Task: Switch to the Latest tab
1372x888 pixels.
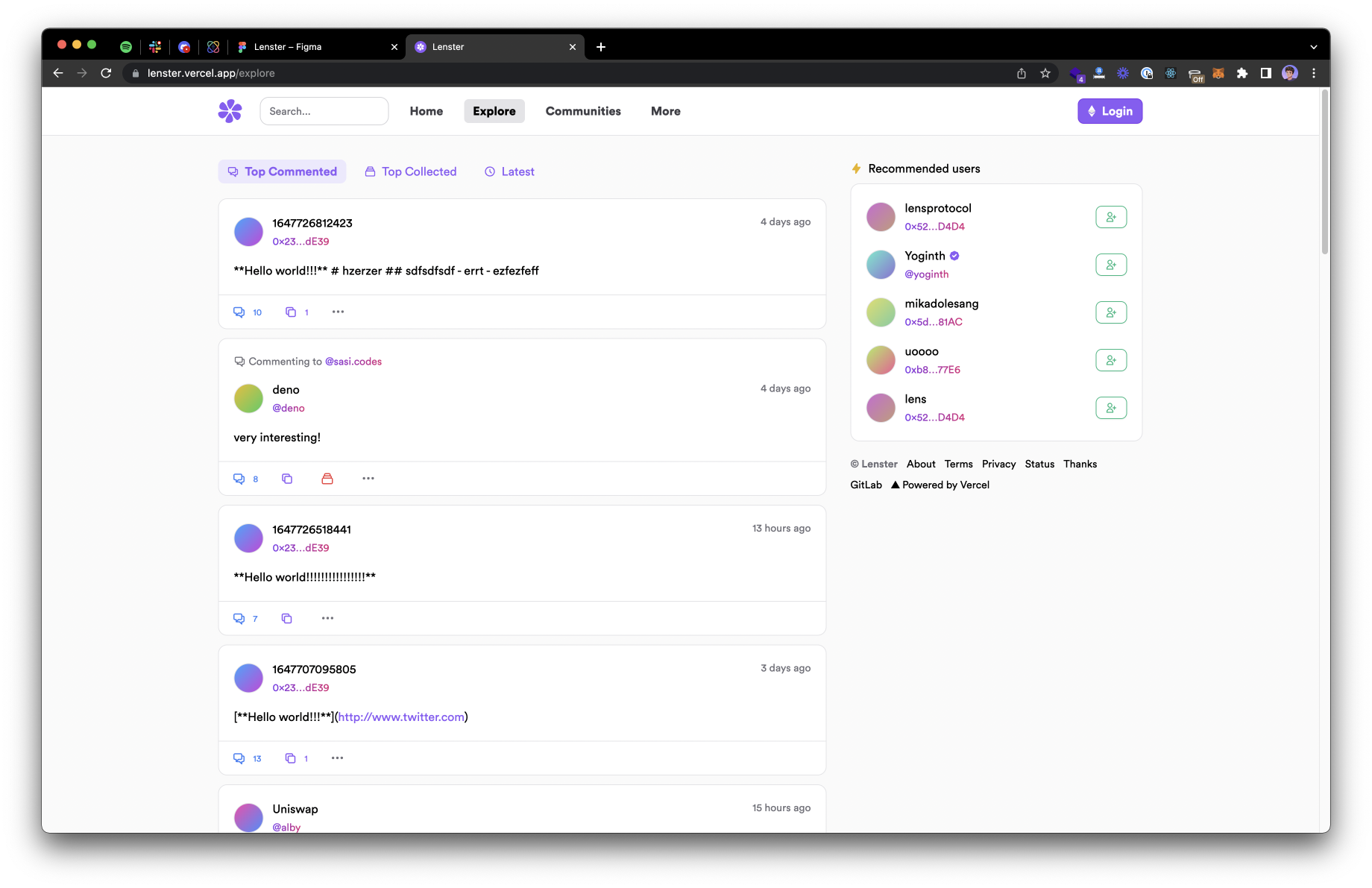Action: coord(509,171)
